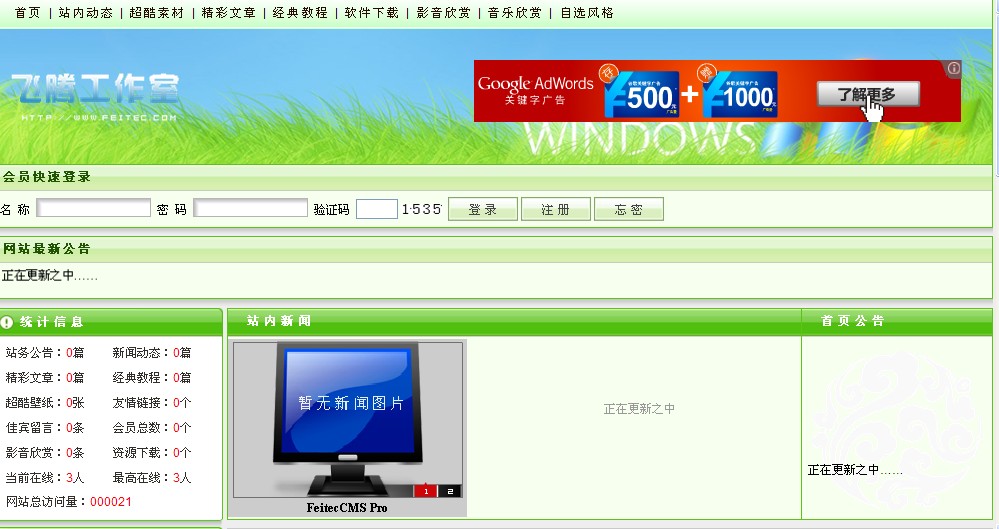Screen dimensions: 999x529
Task: Click the 经典教程:0篇 statistic entry
Action: coord(152,377)
